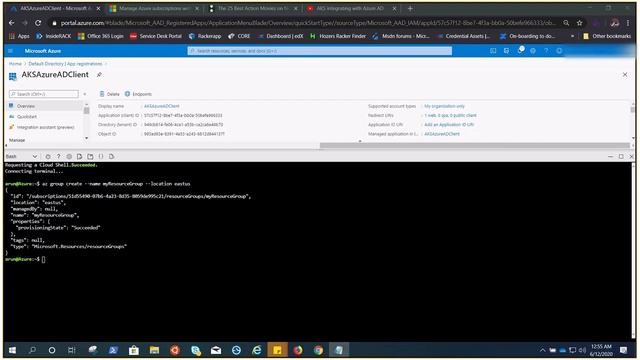Launch Firefox from the taskbar
The height and width of the screenshot is (360, 640).
coord(298,350)
